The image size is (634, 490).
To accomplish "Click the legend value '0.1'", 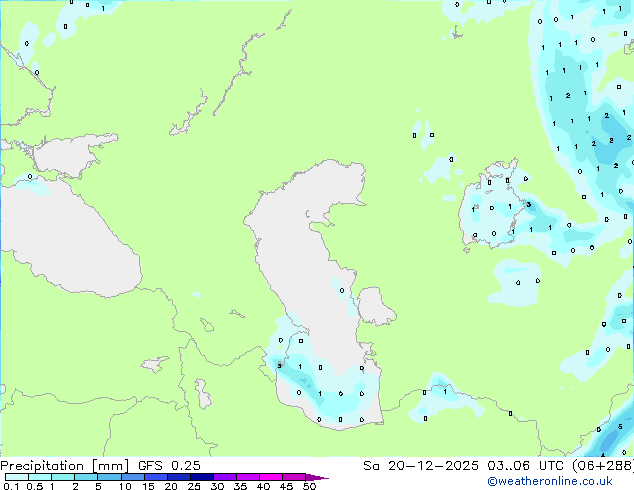I will [x=11, y=486].
